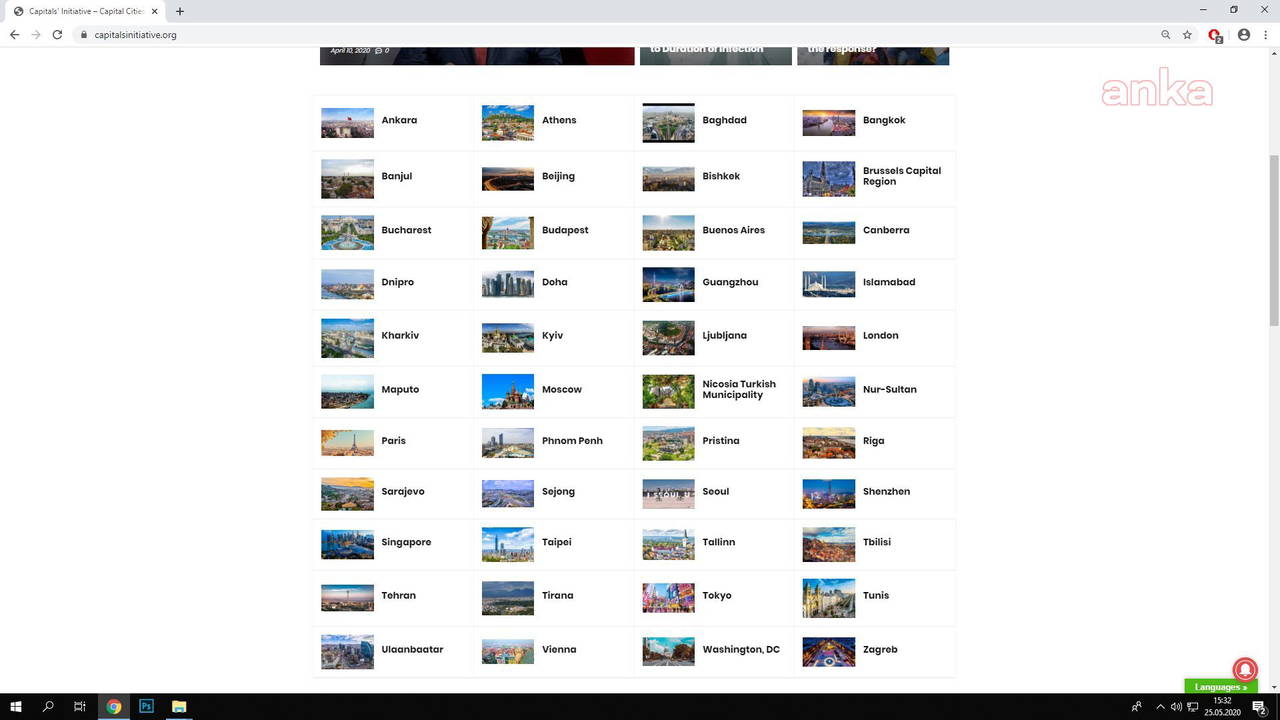Open the Windows action center notifications icon

(x=1259, y=707)
